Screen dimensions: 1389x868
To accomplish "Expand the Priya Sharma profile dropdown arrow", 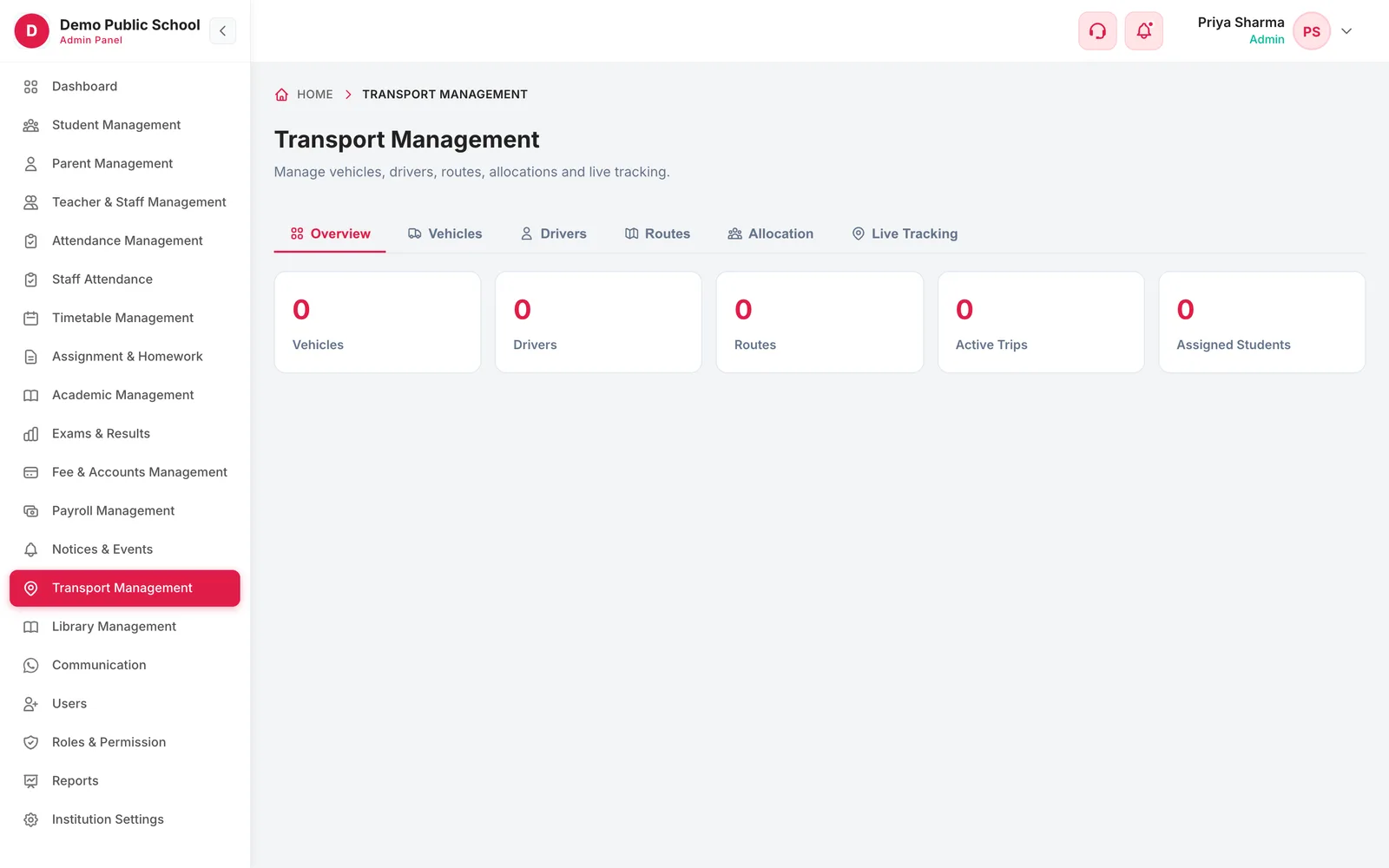I will (x=1346, y=31).
